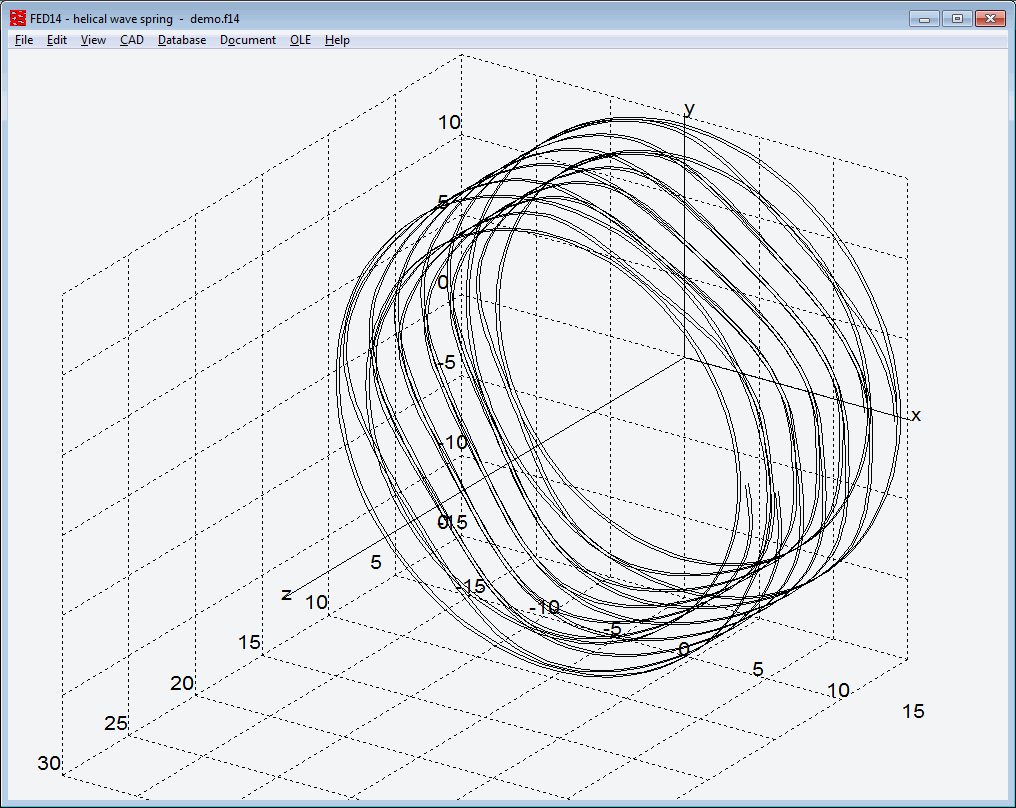
Task: Click the 'x' axis label
Action: click(916, 415)
